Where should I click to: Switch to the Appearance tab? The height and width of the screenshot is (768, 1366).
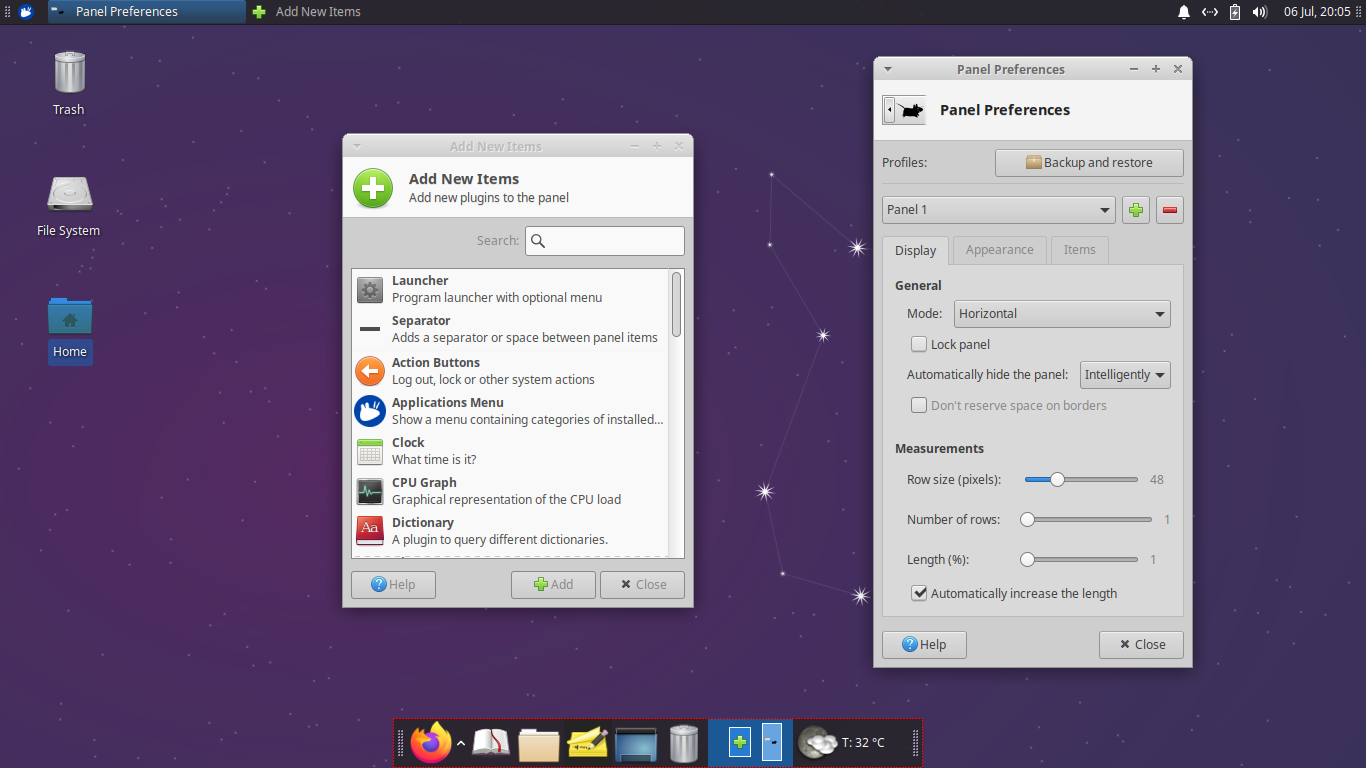(x=999, y=250)
